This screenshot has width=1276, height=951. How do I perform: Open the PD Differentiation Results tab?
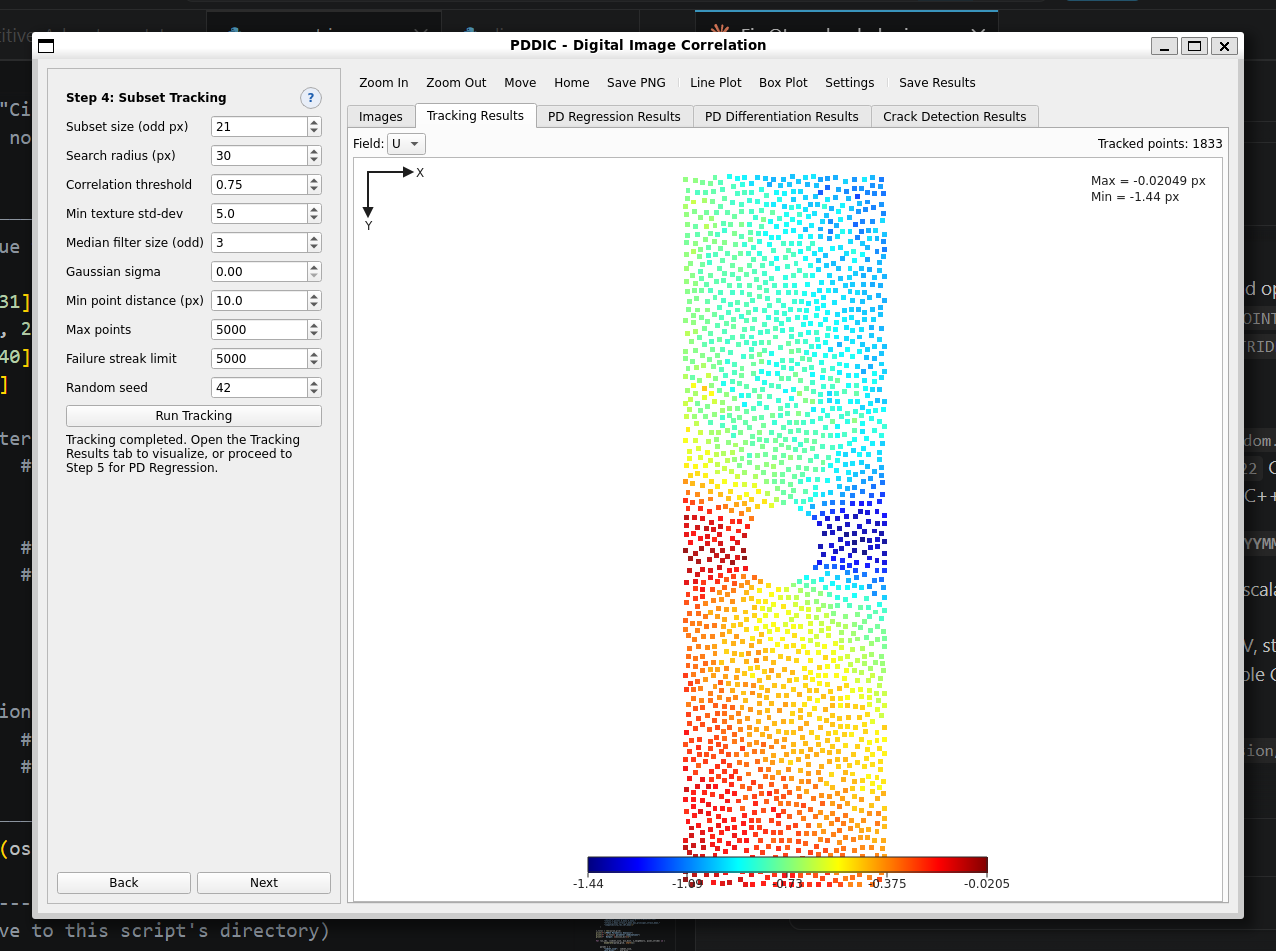[x=782, y=117]
